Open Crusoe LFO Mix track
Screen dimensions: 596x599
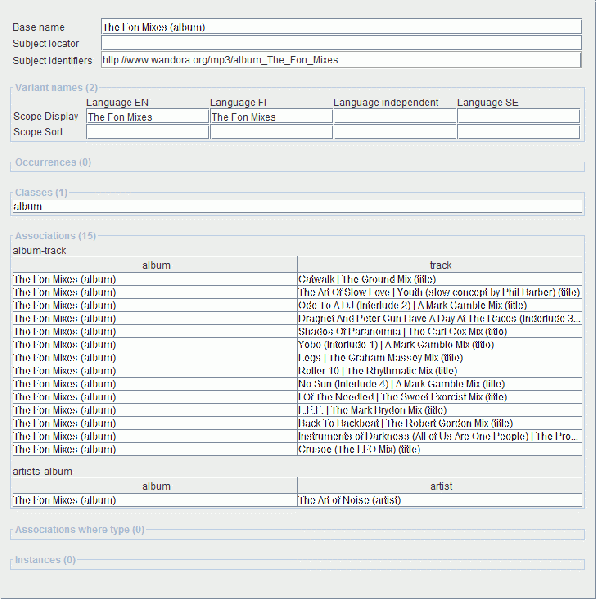tap(440, 449)
